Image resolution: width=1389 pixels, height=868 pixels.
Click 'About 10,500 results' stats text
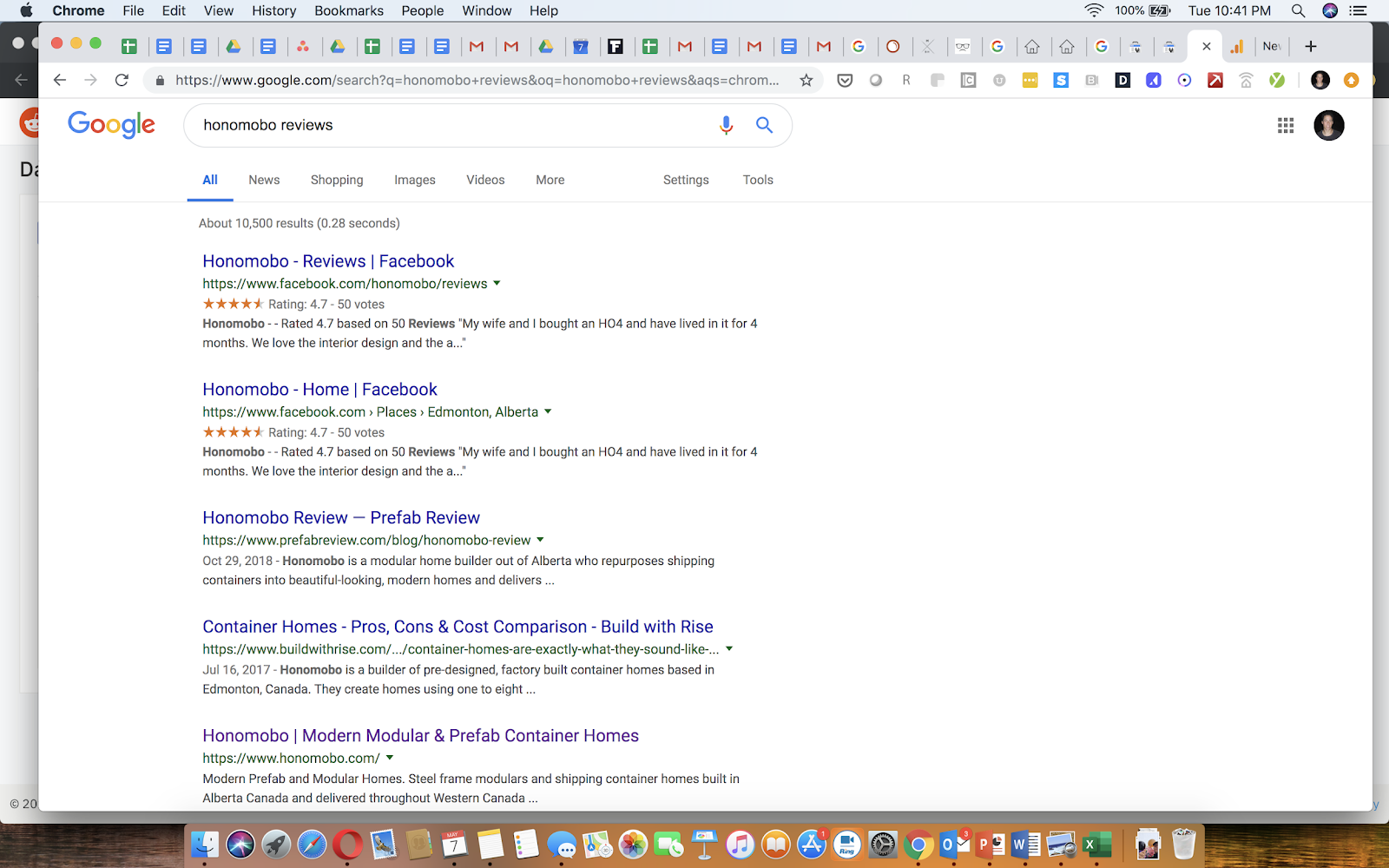tap(300, 223)
